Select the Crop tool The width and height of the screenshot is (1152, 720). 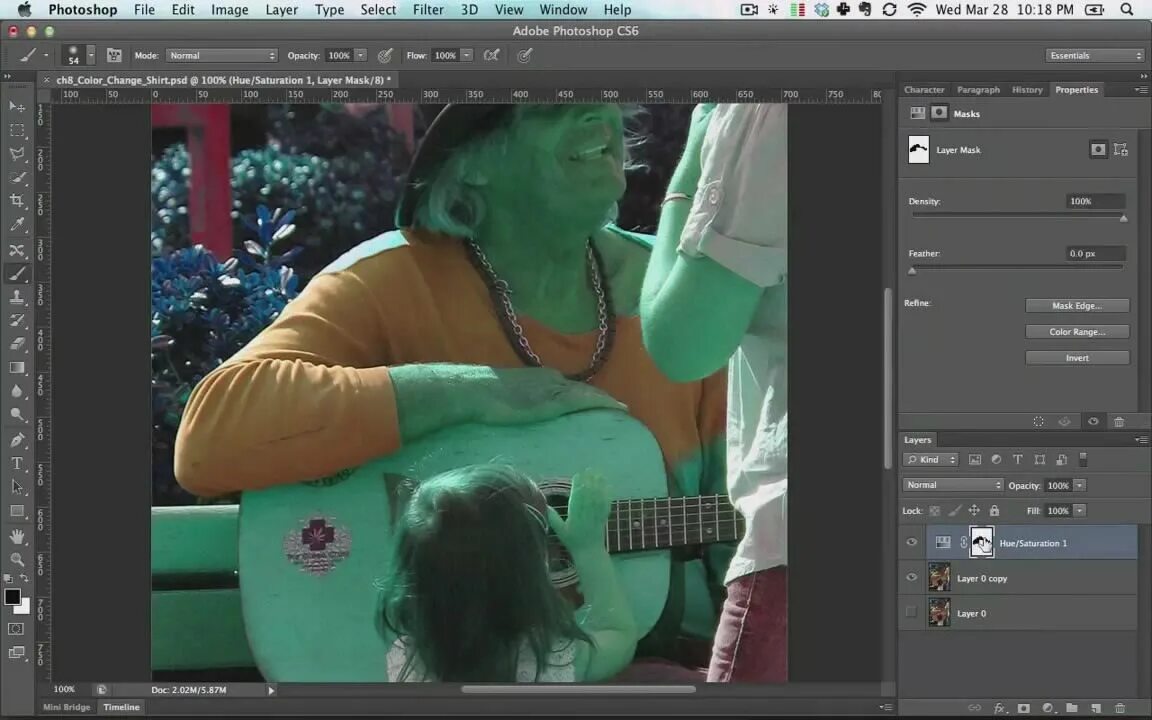tap(17, 201)
